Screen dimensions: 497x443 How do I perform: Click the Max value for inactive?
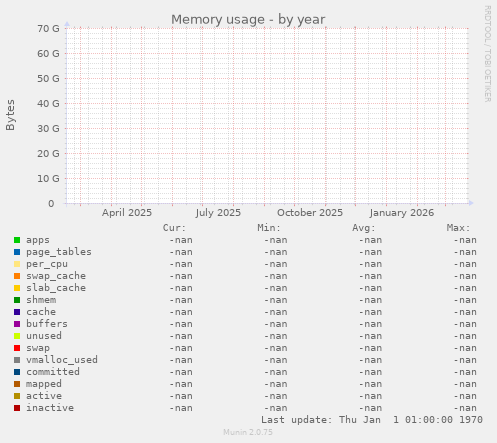tap(465, 408)
